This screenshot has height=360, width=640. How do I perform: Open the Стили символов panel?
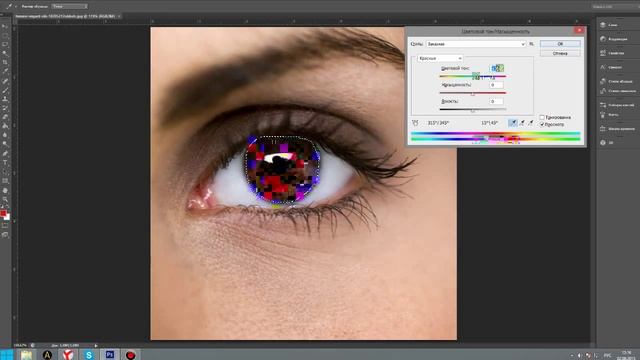[617, 91]
